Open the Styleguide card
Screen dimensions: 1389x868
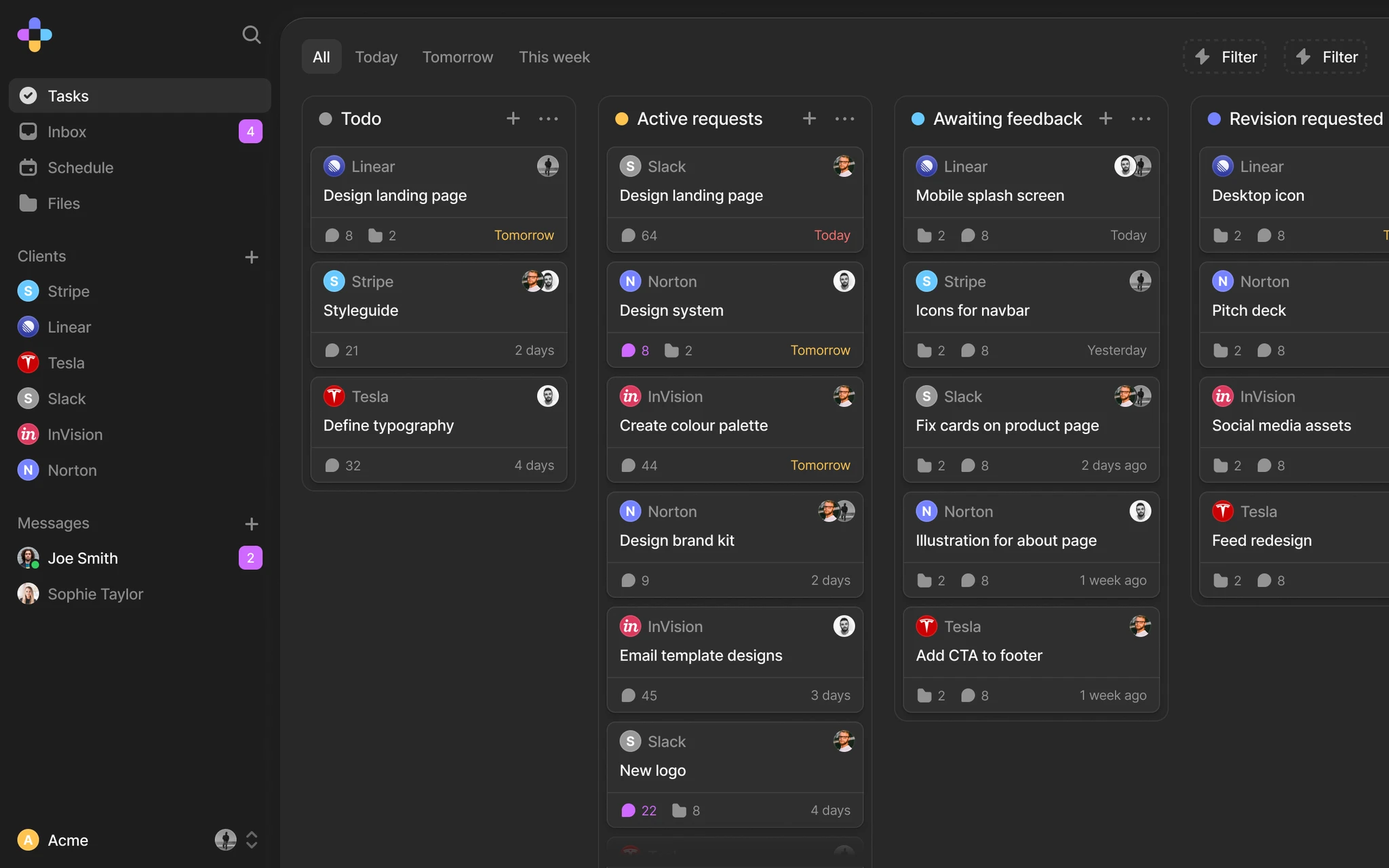point(439,315)
